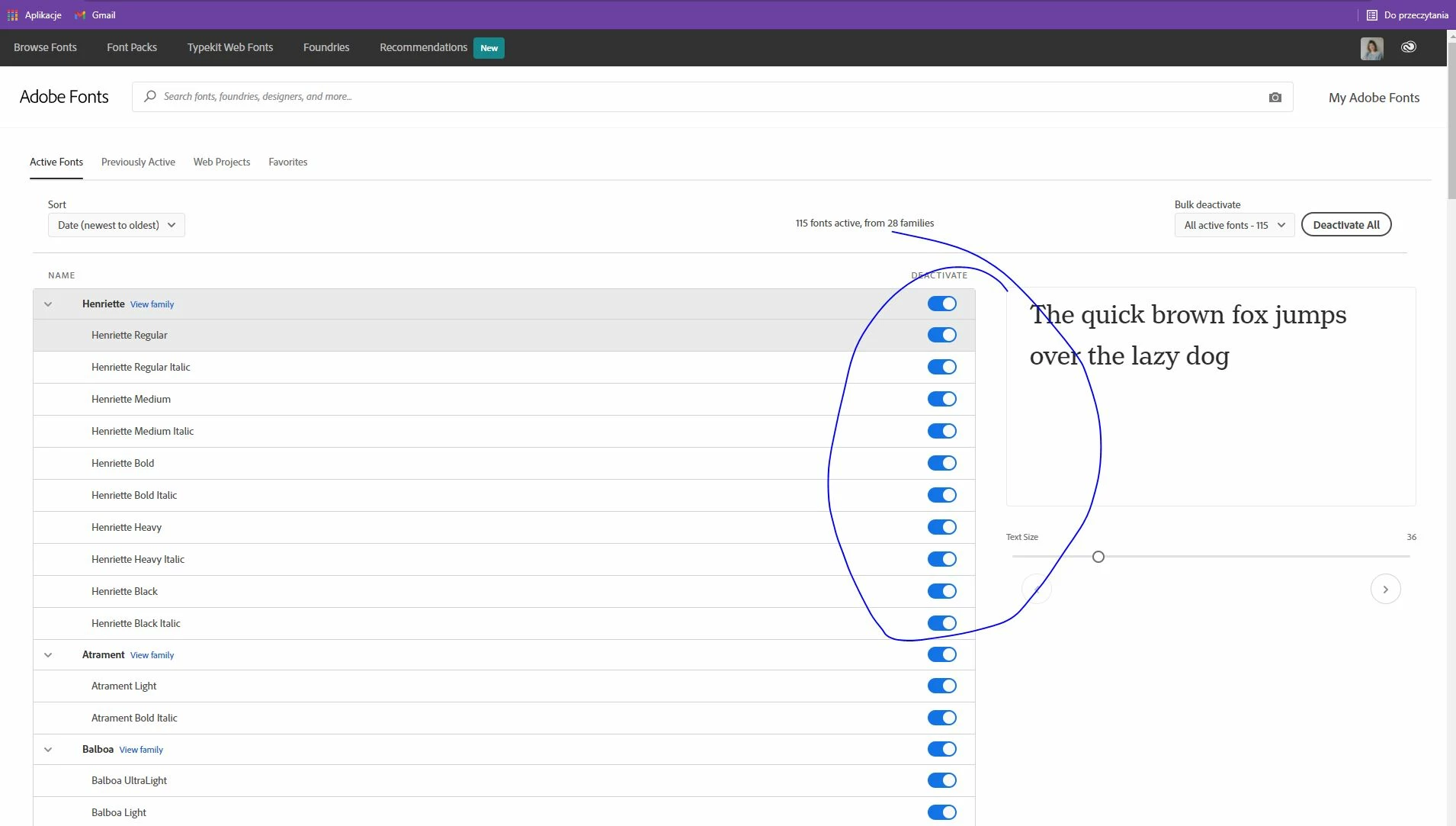Viewport: 1456px width, 826px height.
Task: Select Henriette Black Italic row text
Action: point(136,623)
